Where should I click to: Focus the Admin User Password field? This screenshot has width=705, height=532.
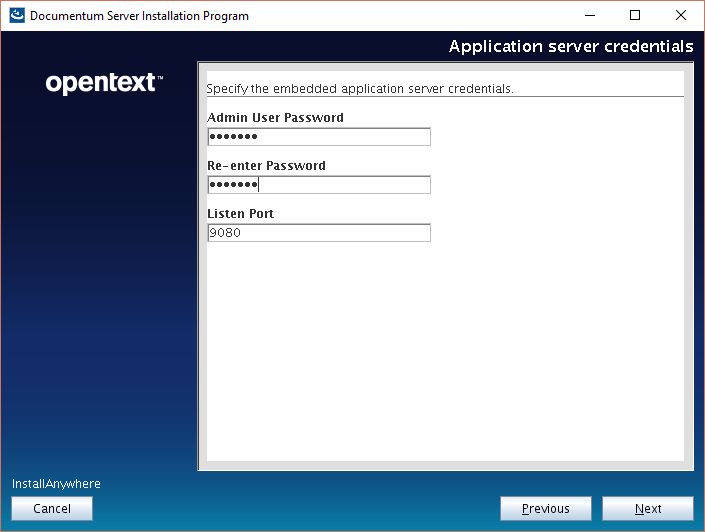pyautogui.click(x=318, y=137)
